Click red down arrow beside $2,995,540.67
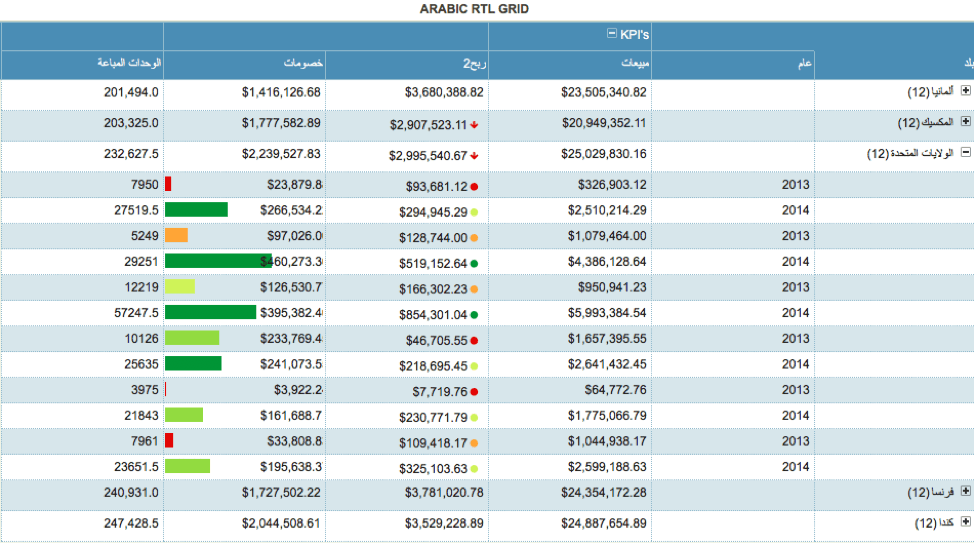The image size is (974, 543). [474, 156]
